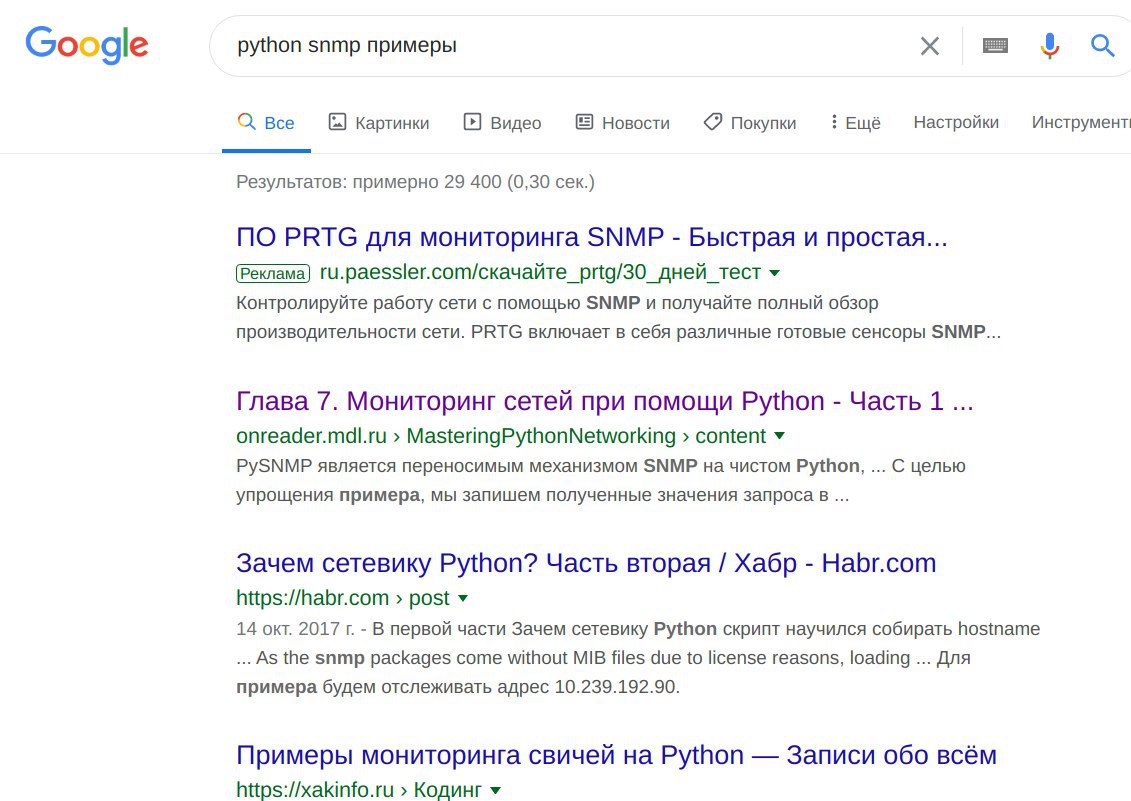Image resolution: width=1131 pixels, height=801 pixels.
Task: Open the Новости news tab
Action: point(622,123)
